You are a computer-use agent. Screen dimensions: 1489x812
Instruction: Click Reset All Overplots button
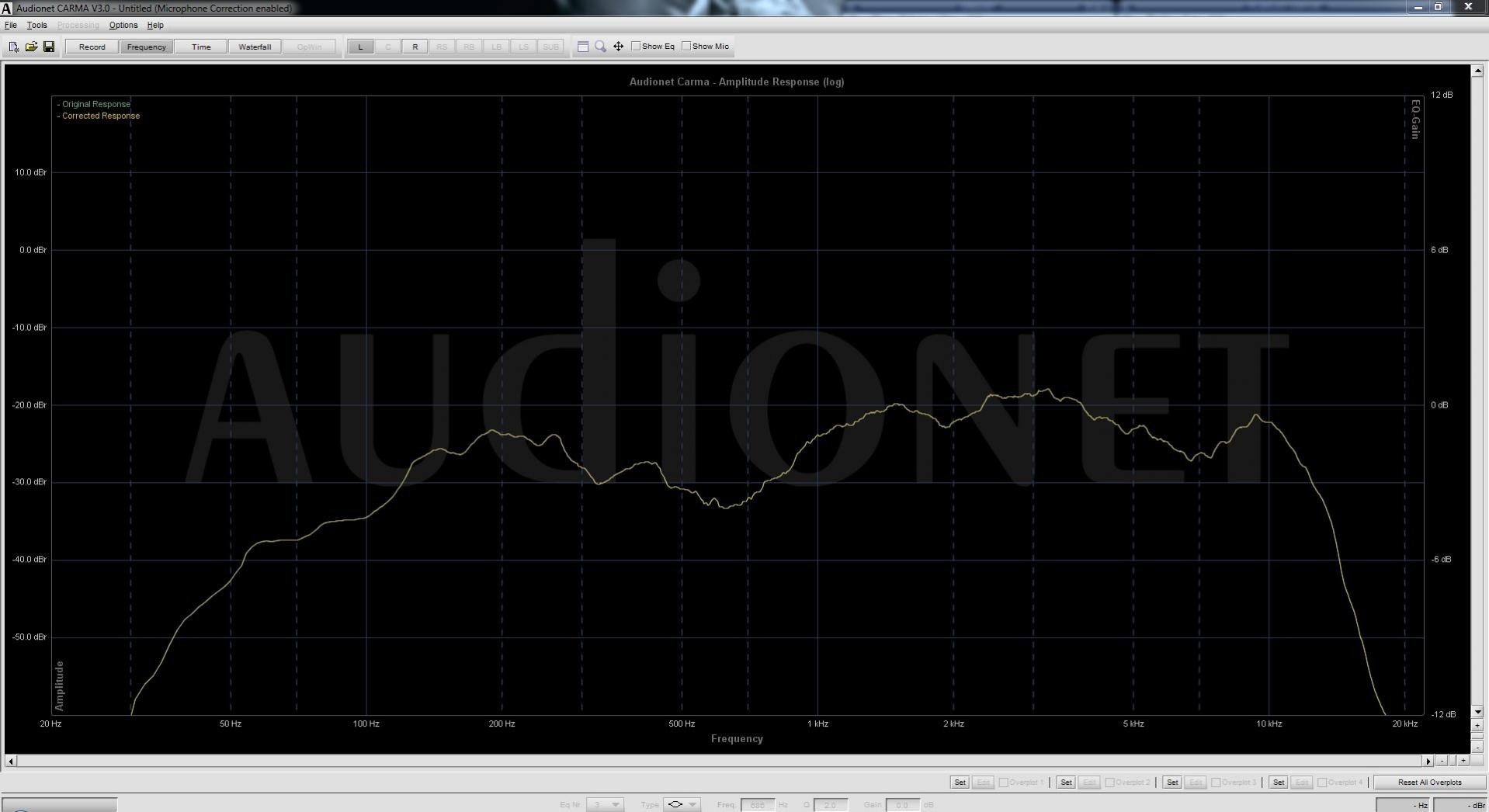[x=1429, y=783]
